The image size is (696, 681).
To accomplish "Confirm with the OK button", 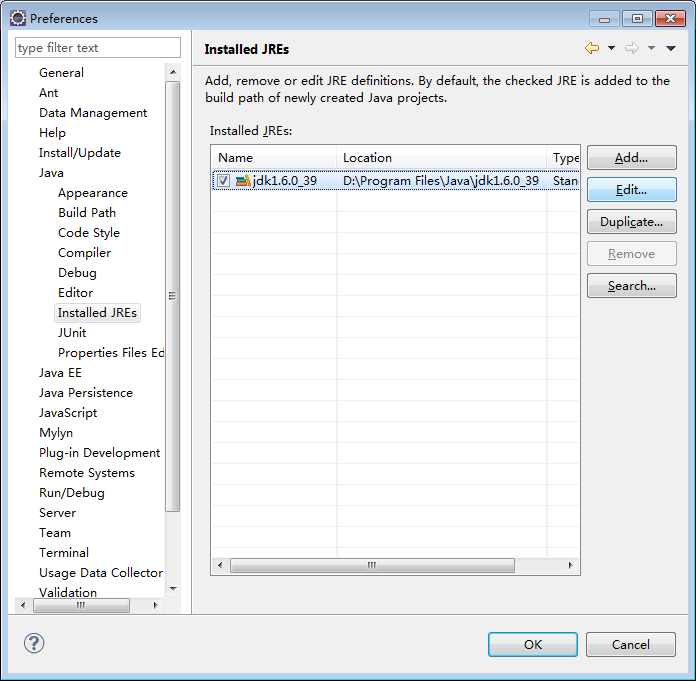I will click(x=533, y=645).
